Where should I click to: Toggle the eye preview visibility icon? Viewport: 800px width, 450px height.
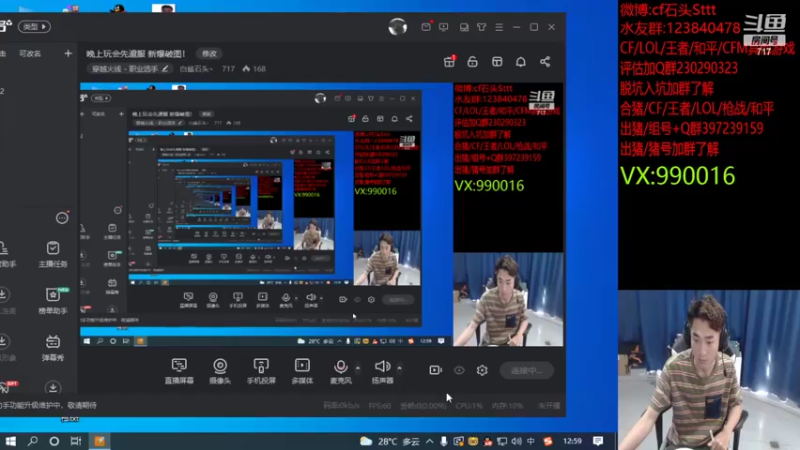(459, 370)
